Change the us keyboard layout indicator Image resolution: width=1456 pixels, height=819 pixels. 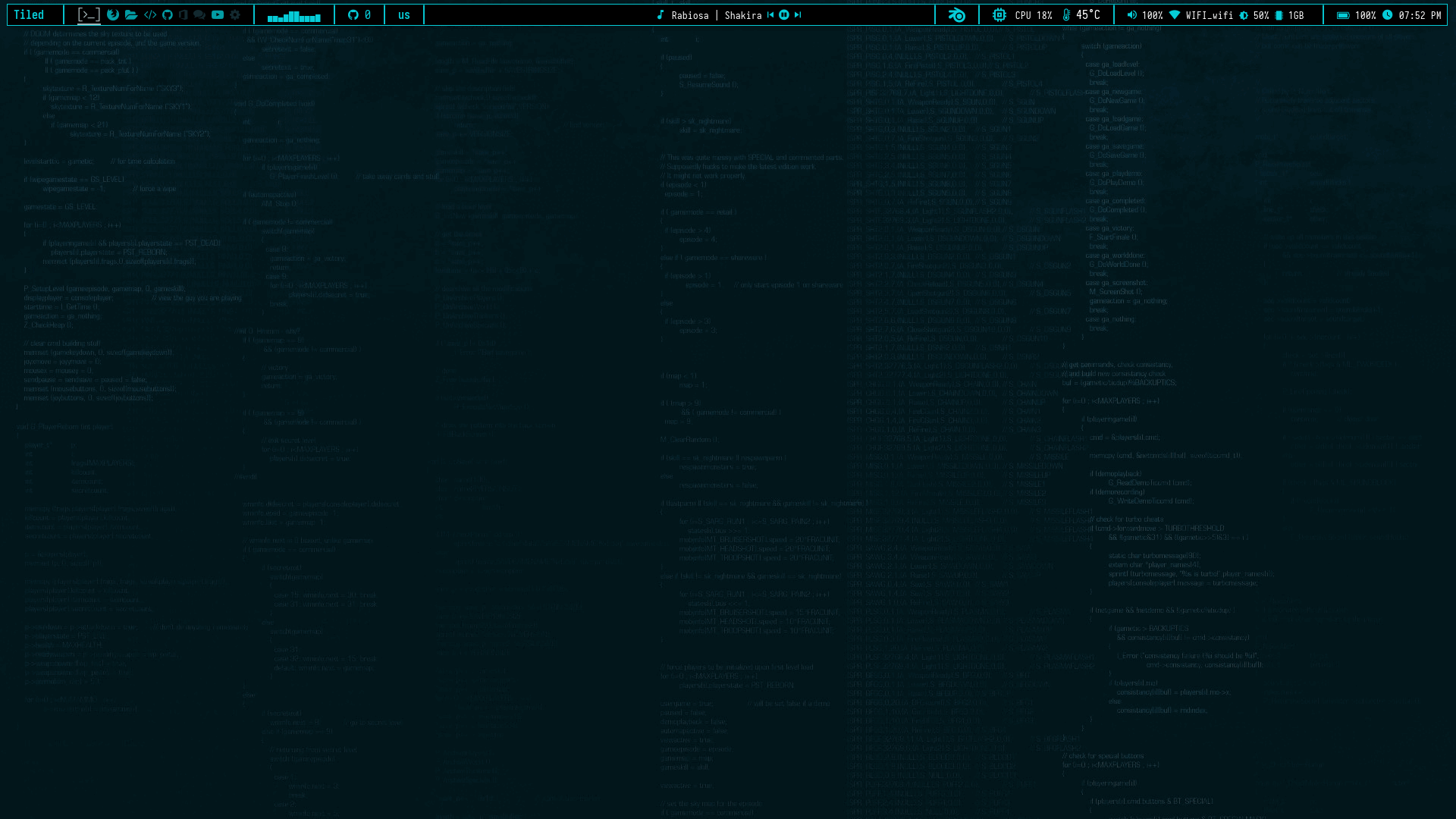click(404, 15)
